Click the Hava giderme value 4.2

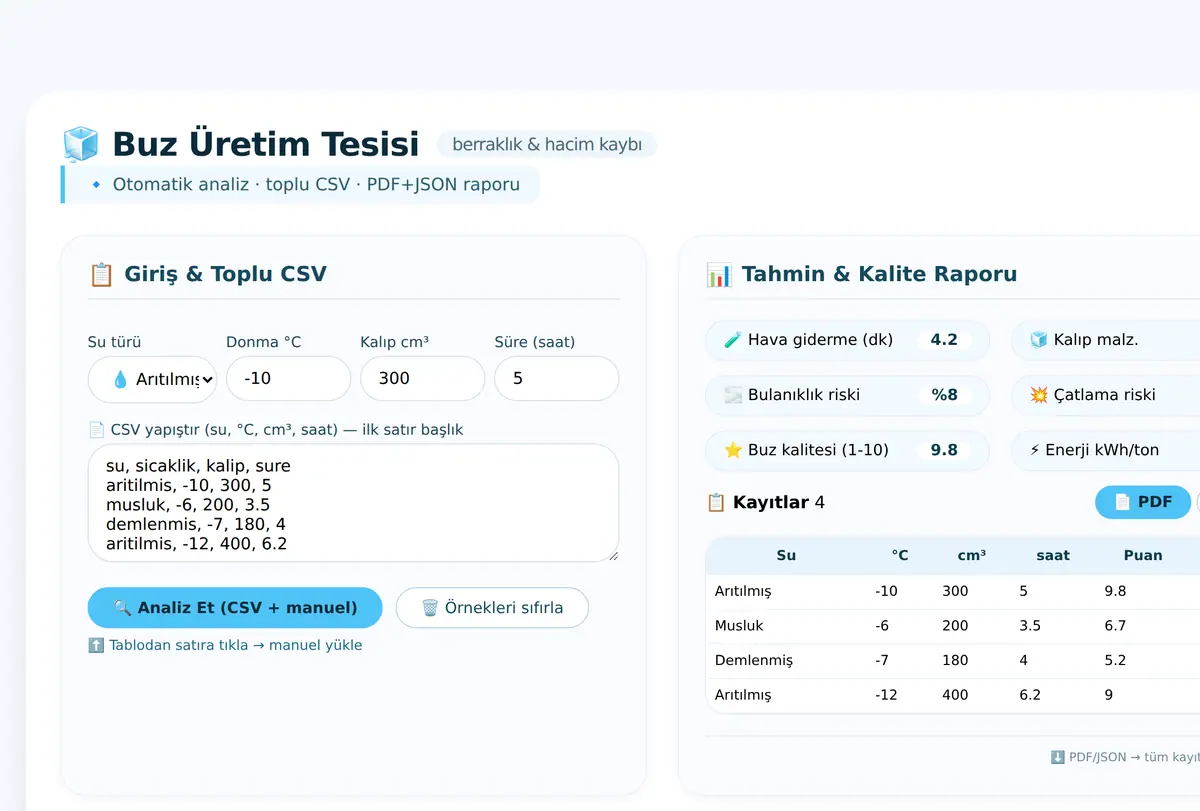[x=944, y=340]
